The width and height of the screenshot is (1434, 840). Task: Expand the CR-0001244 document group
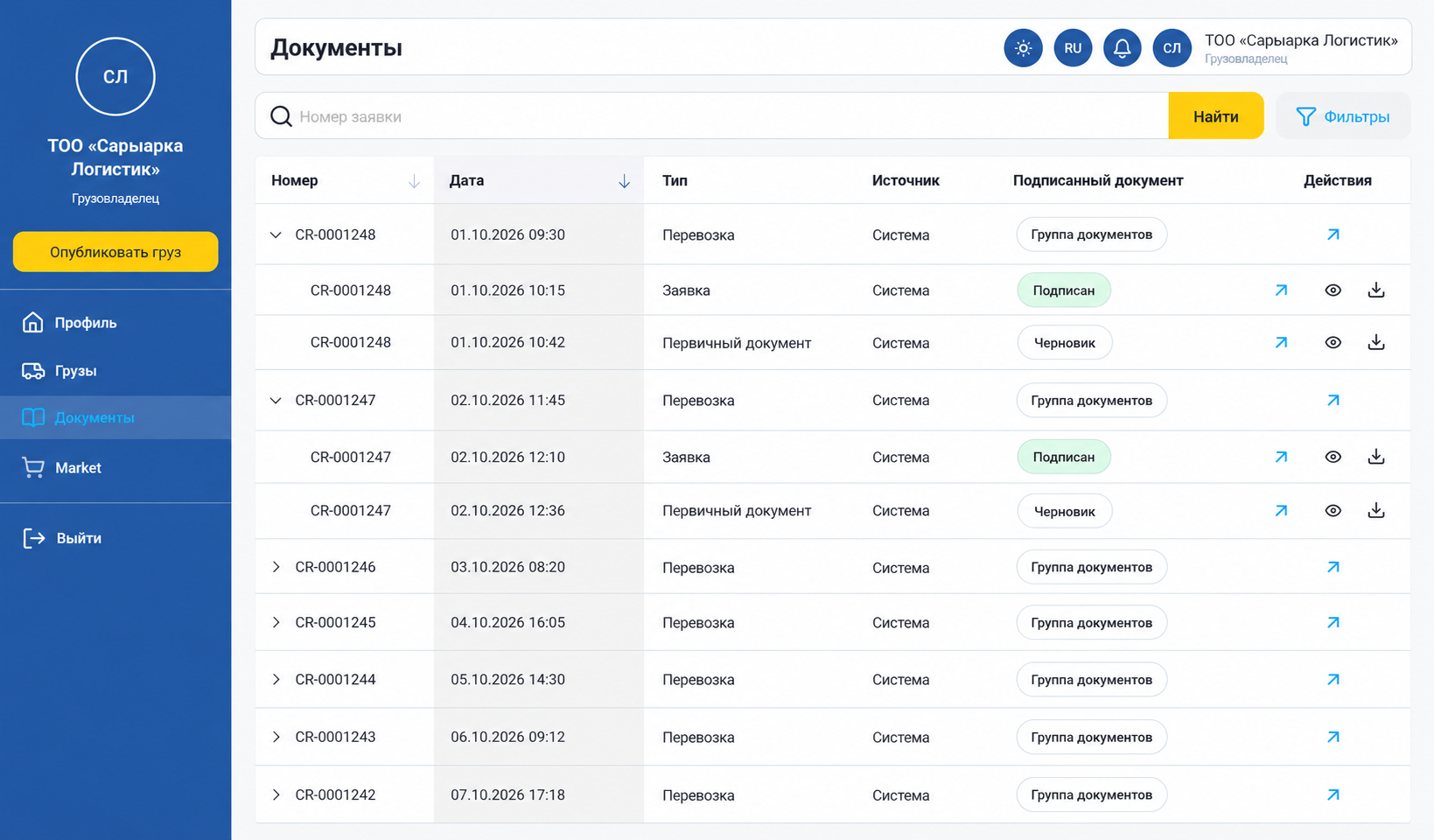click(x=276, y=679)
